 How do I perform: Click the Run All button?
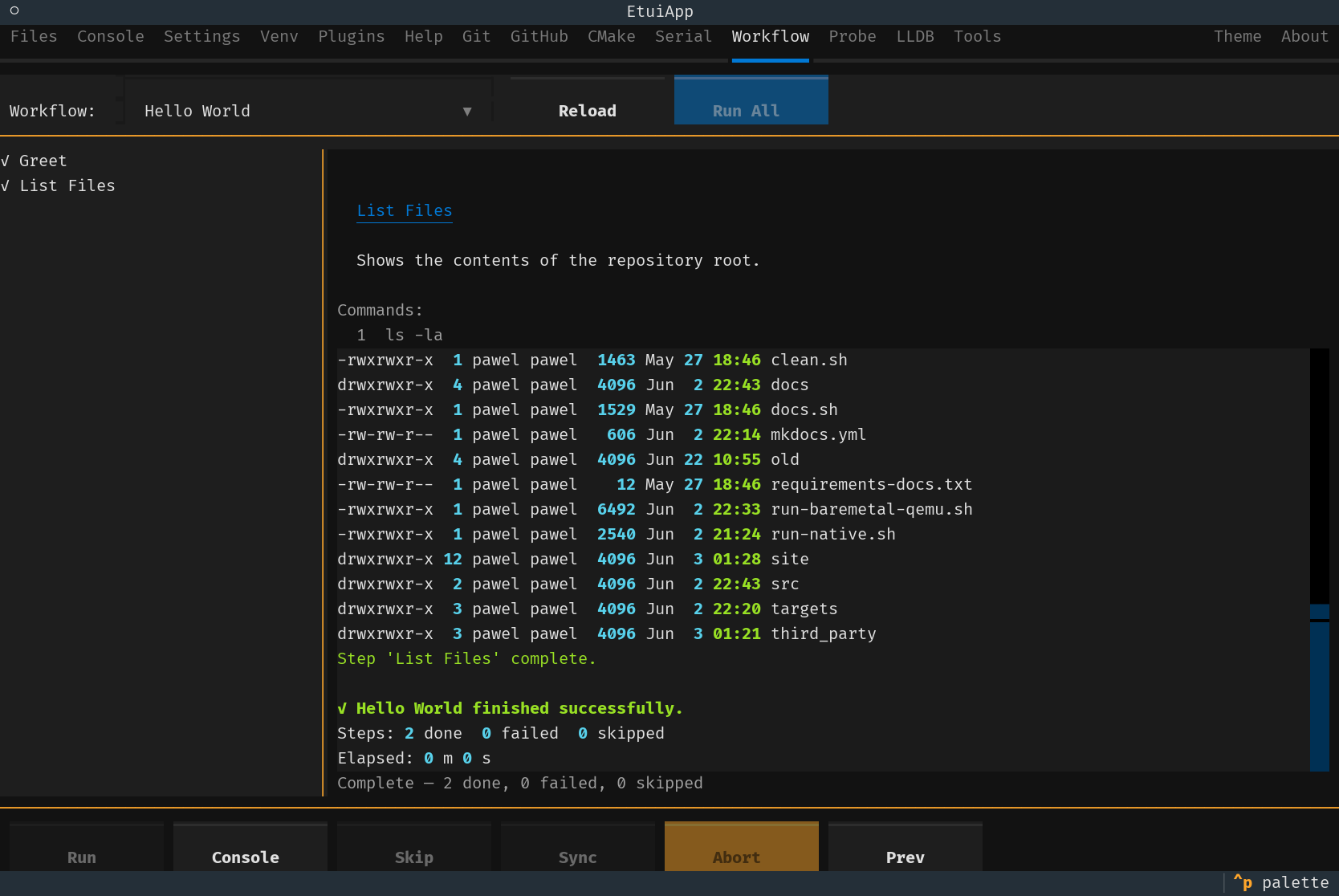[x=751, y=100]
